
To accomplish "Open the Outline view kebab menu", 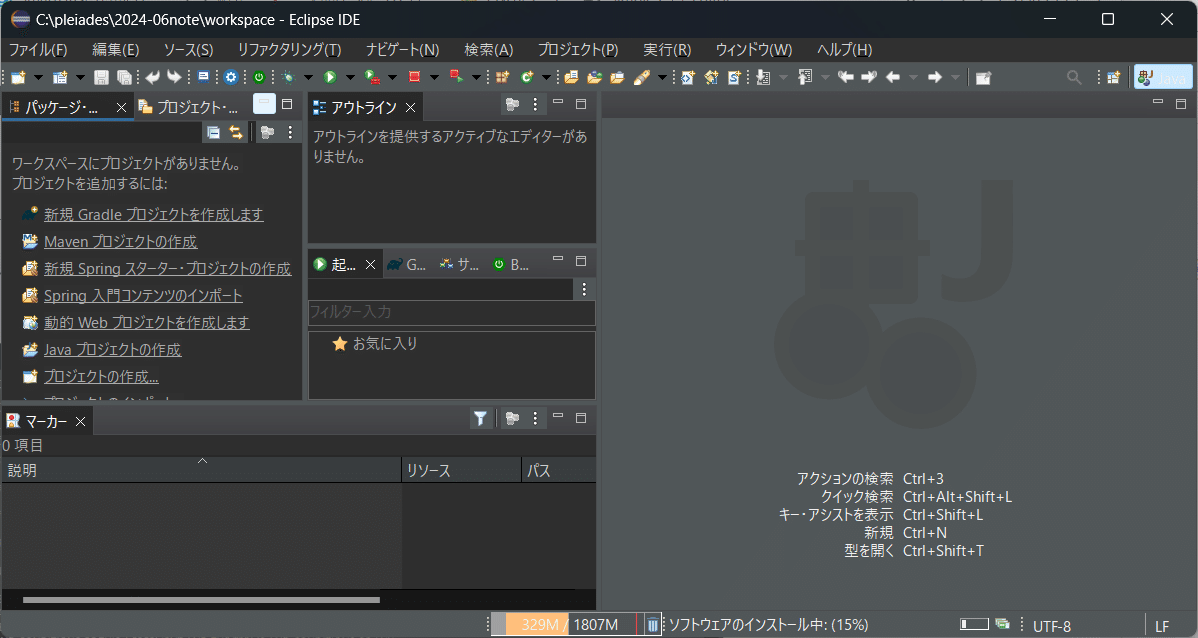I will coord(535,105).
